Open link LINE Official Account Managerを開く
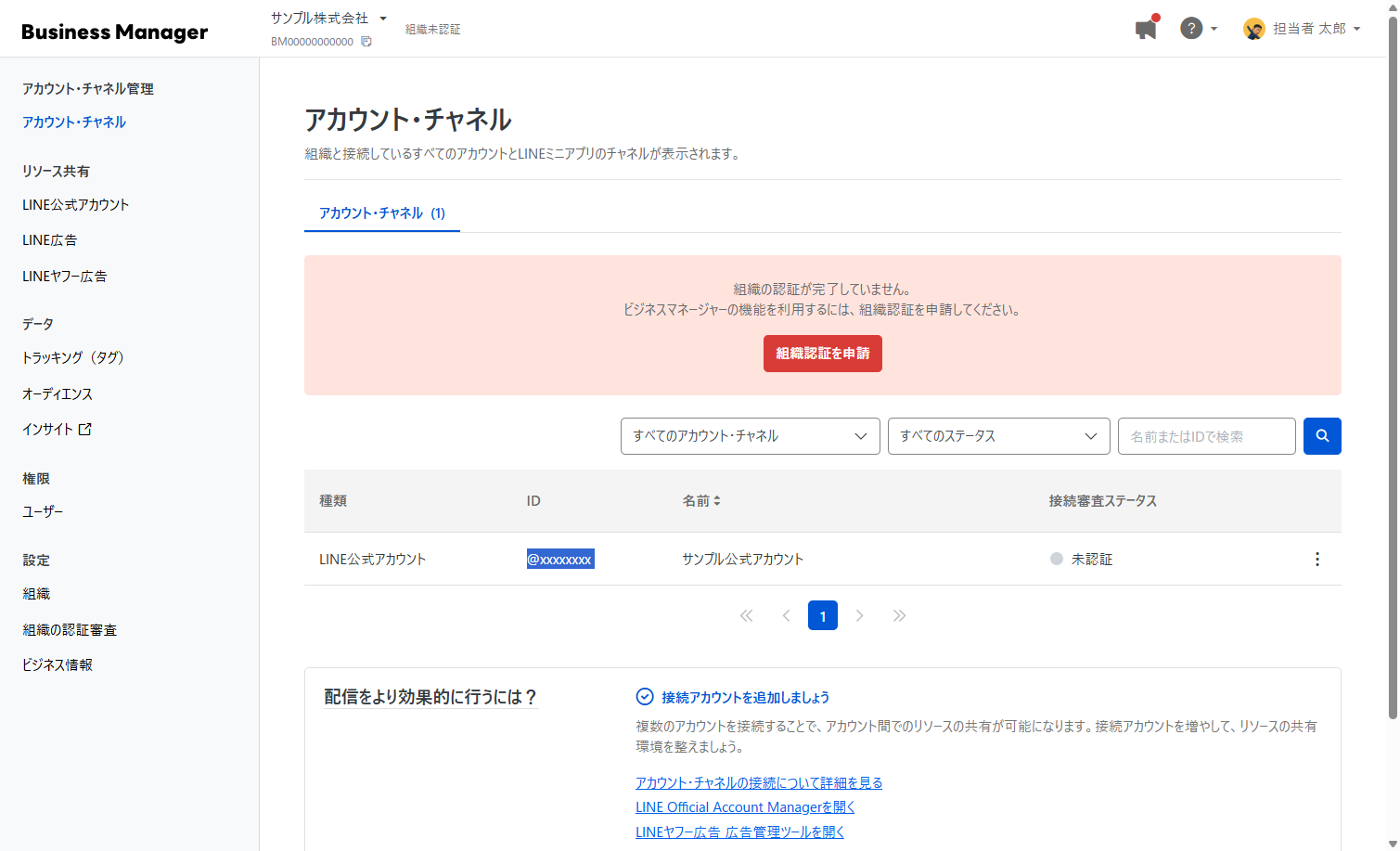The width and height of the screenshot is (1400, 851). [745, 808]
